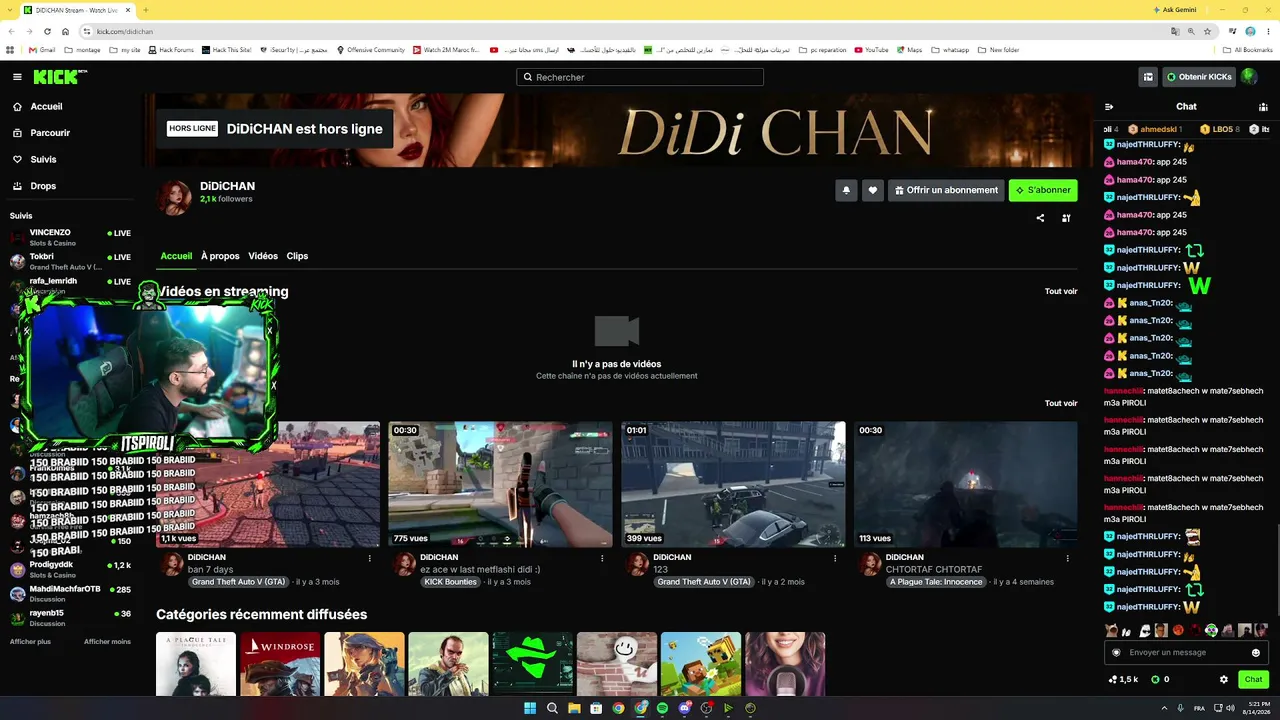Click Tout voir above the clips row
This screenshot has width=1280, height=720.
1061,403
